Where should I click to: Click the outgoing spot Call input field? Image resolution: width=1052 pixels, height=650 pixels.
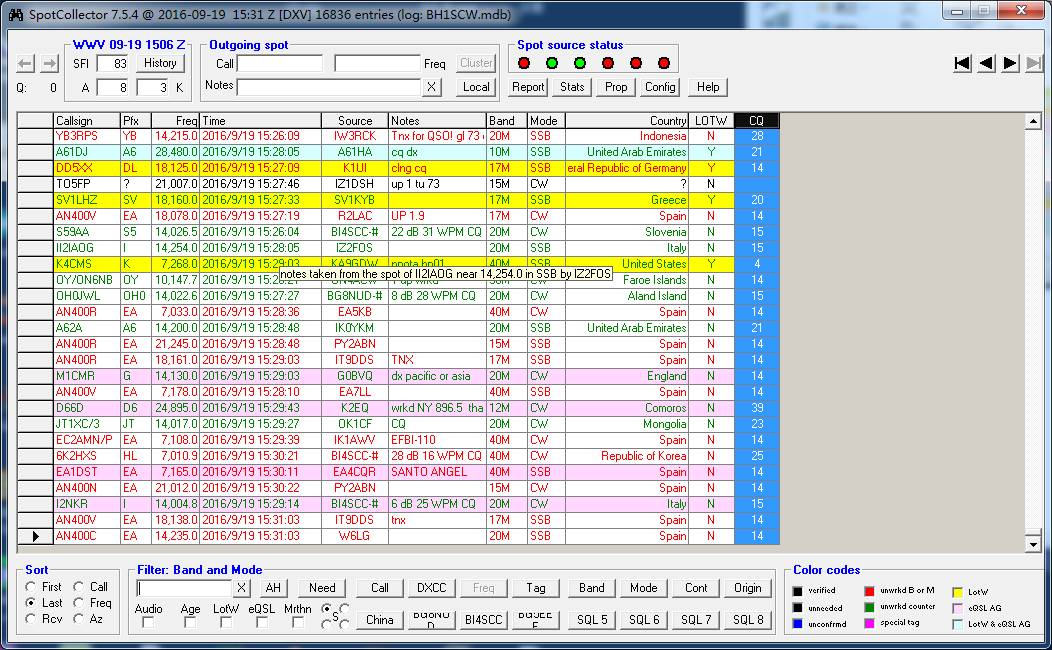pos(280,63)
